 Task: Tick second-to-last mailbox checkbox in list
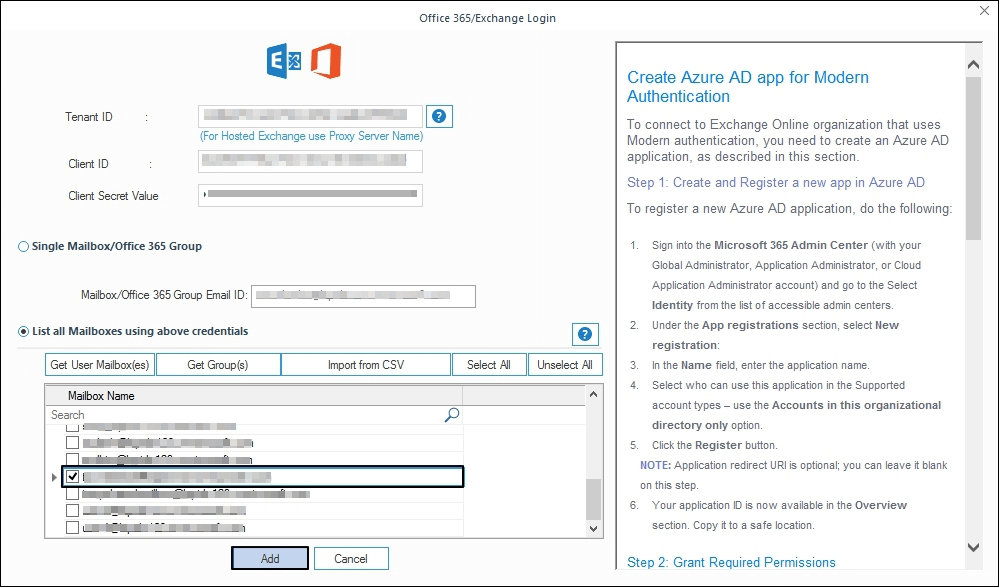[x=73, y=511]
